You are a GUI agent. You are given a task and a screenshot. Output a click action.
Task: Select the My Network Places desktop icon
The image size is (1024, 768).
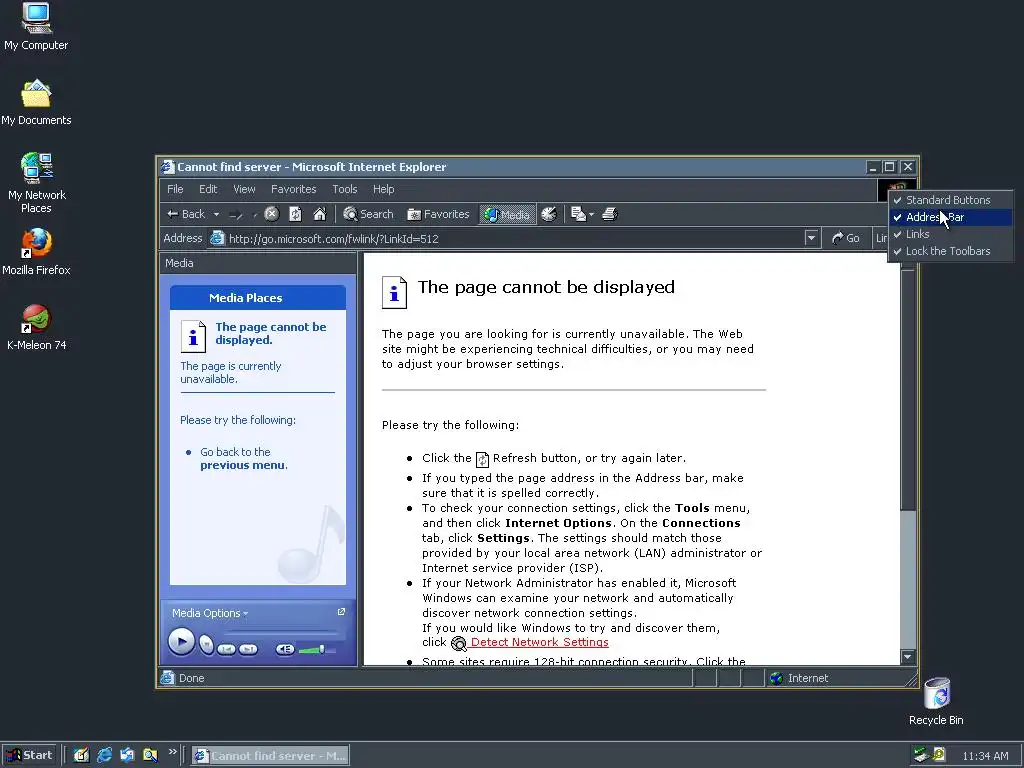(x=36, y=183)
